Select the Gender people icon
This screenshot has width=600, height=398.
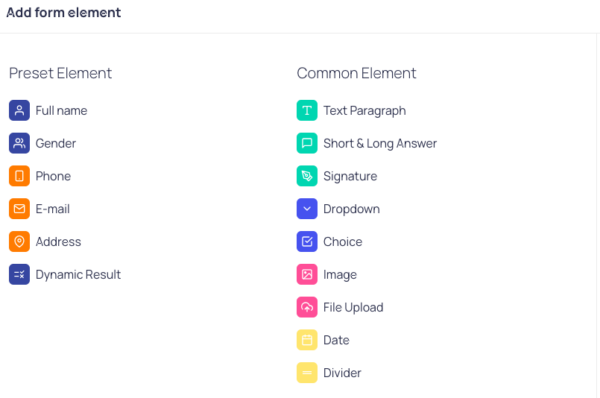(x=19, y=143)
